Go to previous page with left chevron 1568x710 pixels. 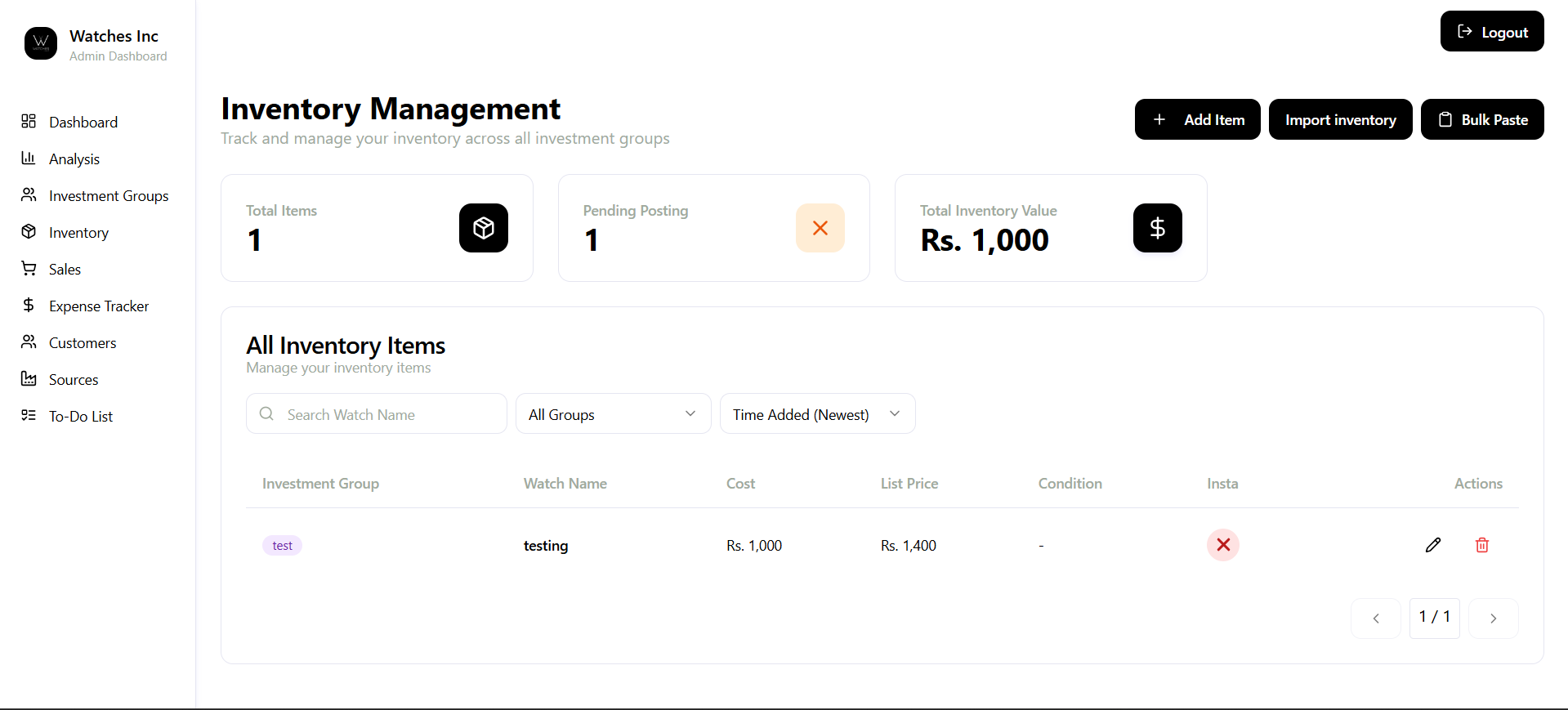(1376, 618)
